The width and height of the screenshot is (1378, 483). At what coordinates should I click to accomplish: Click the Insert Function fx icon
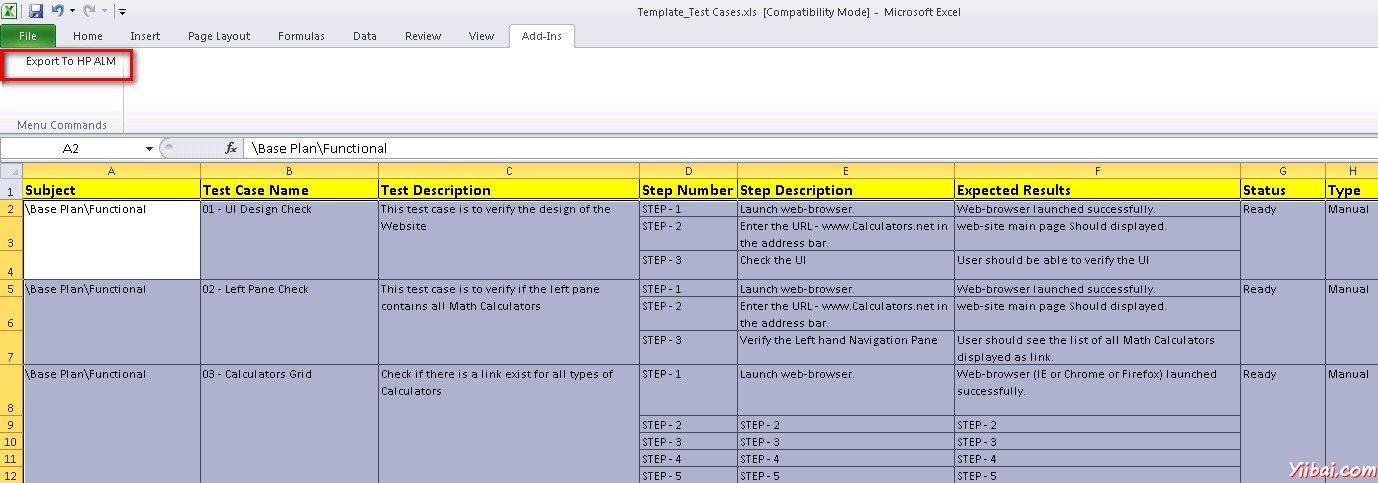[x=231, y=148]
